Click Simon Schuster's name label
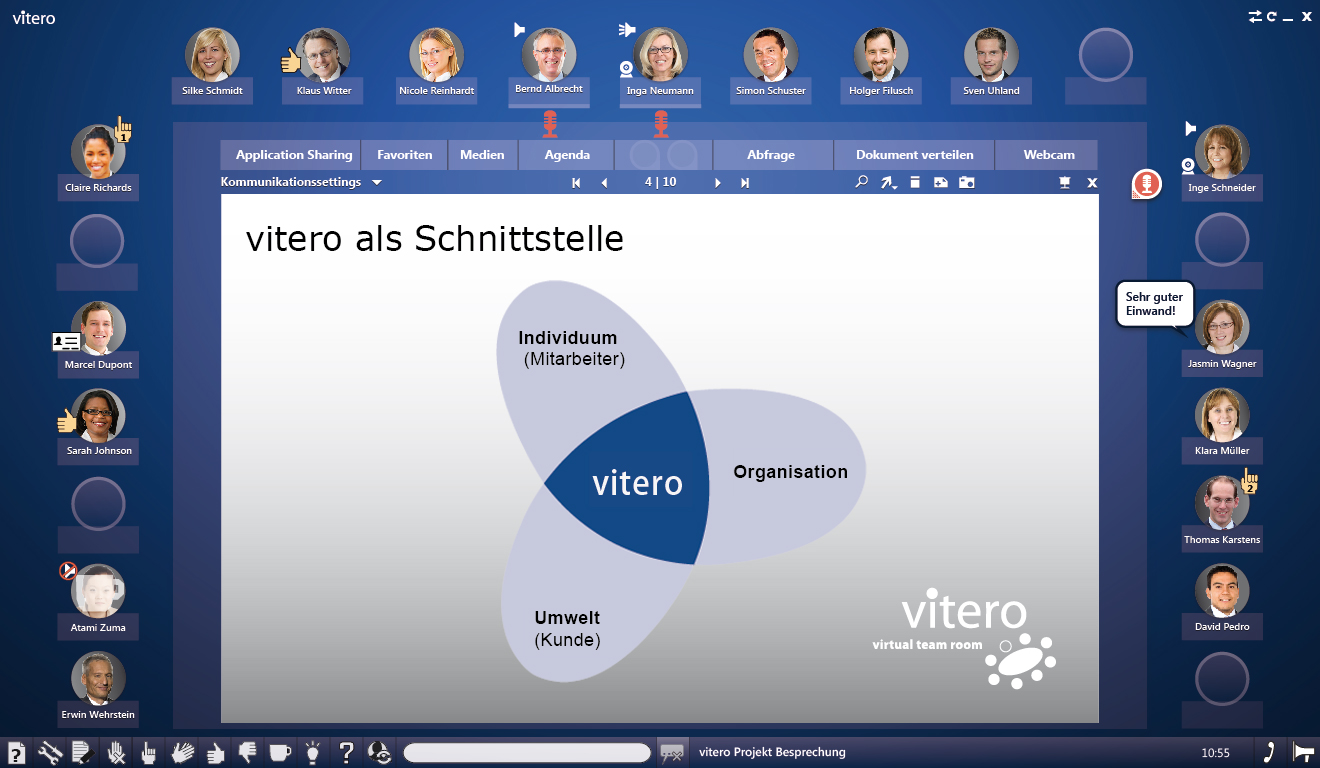Screen dimensions: 1320x768 [771, 90]
